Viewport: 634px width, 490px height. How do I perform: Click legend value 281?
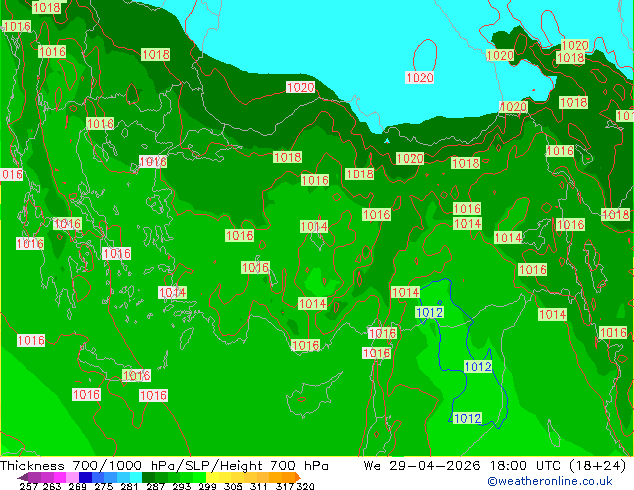129,486
